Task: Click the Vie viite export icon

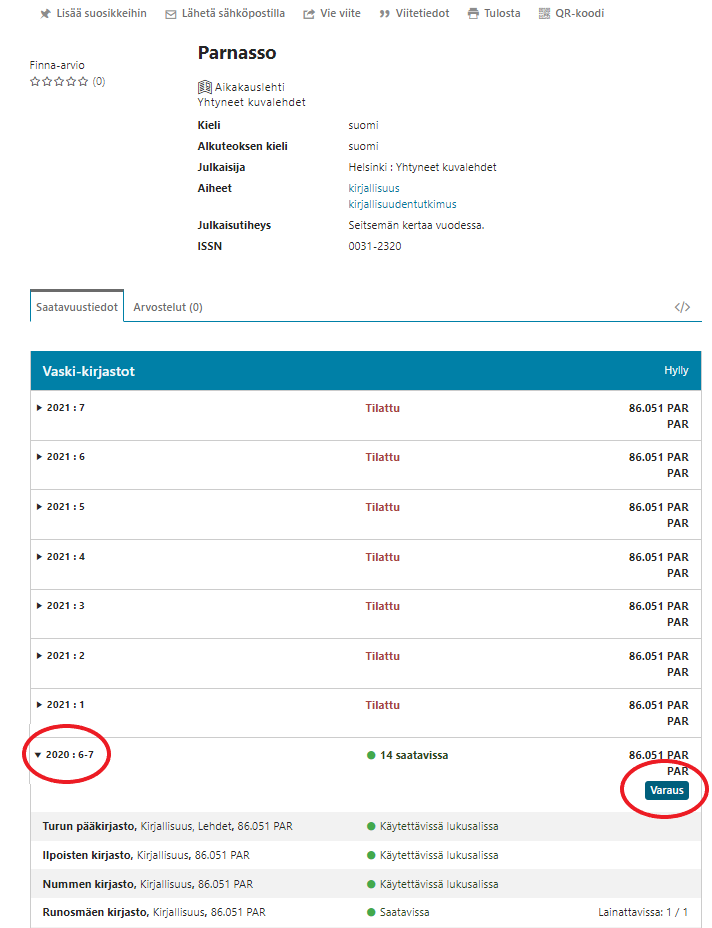Action: [309, 14]
